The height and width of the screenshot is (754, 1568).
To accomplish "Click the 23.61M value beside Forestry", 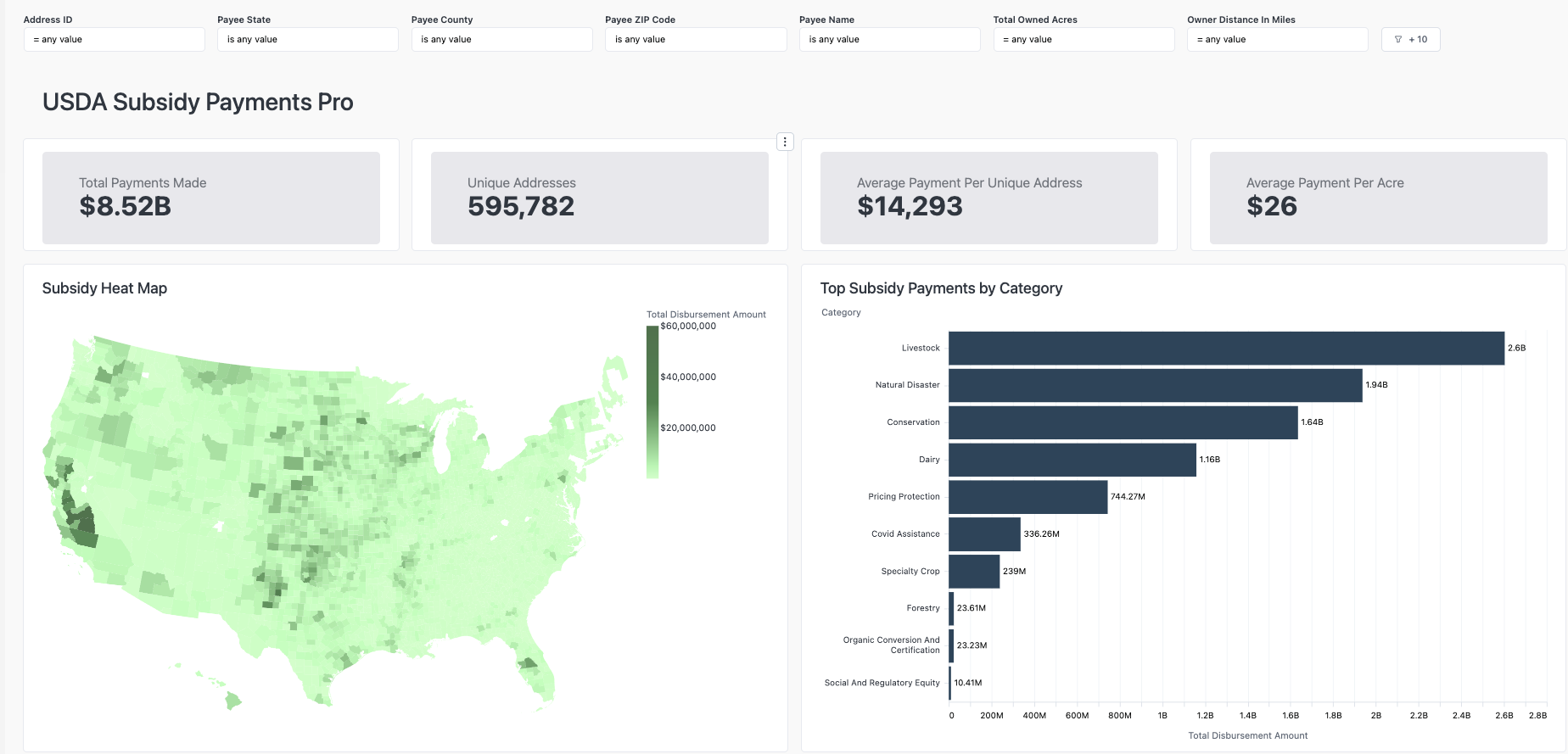I will [x=972, y=608].
